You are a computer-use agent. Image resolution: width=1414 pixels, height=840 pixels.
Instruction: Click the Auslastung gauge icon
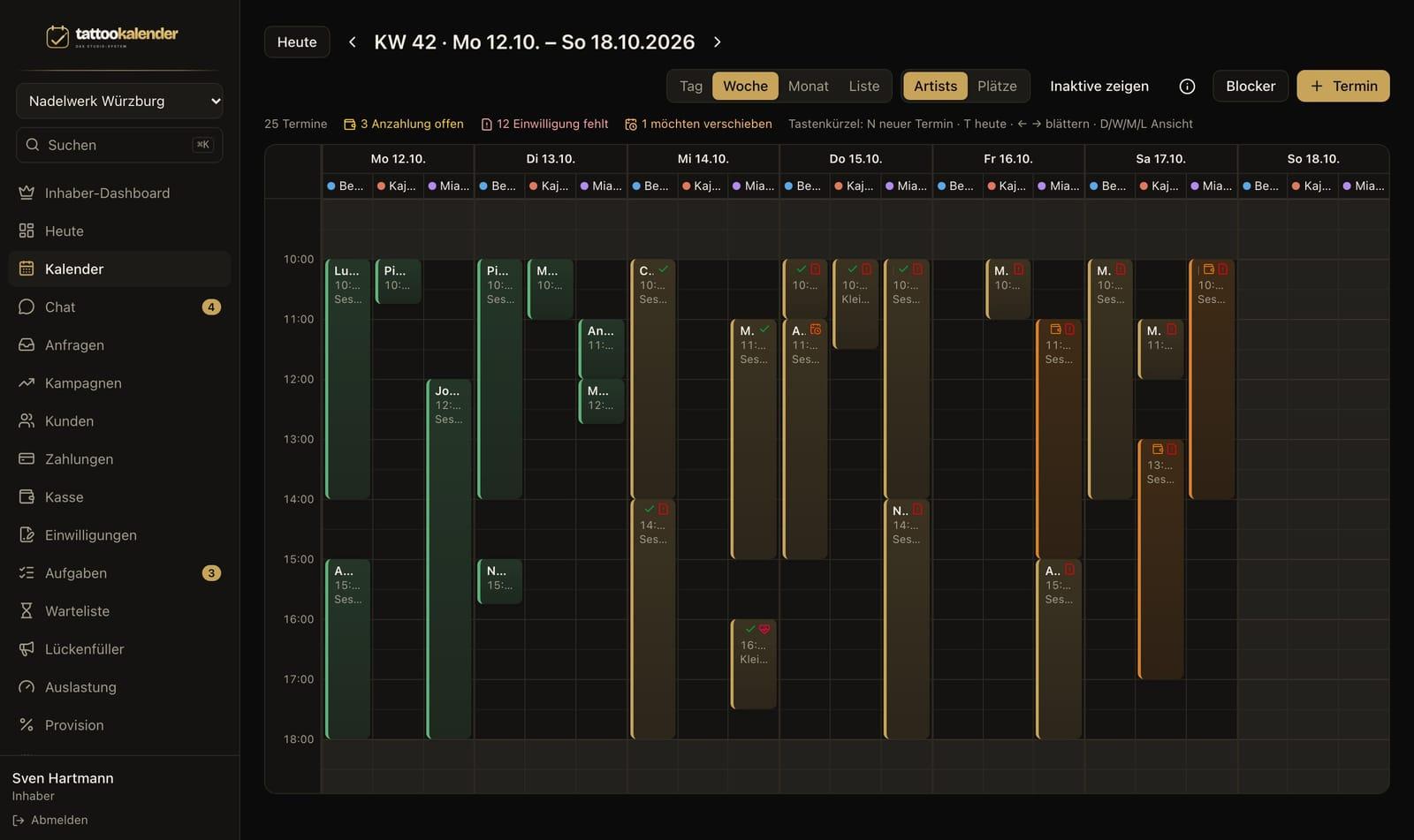click(x=27, y=686)
